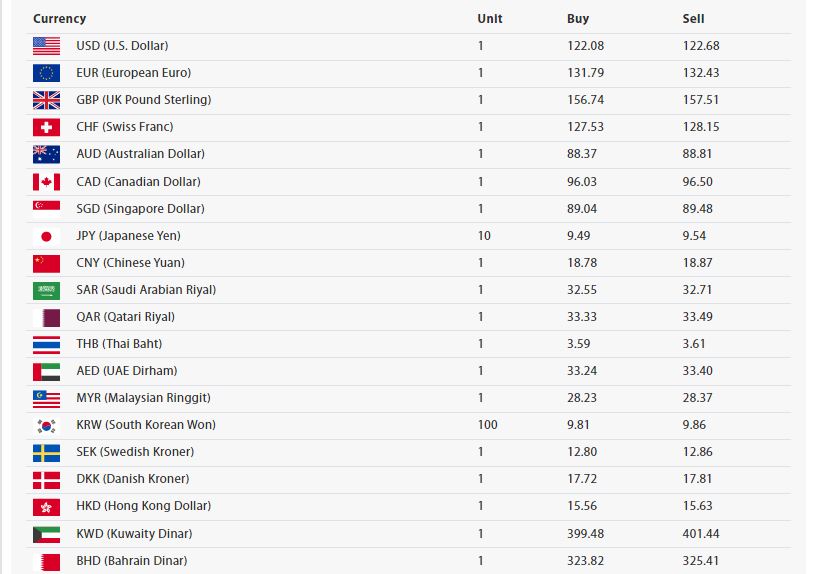This screenshot has height=574, width=815.
Task: Select the Kuwait flag icon
Action: (46, 534)
